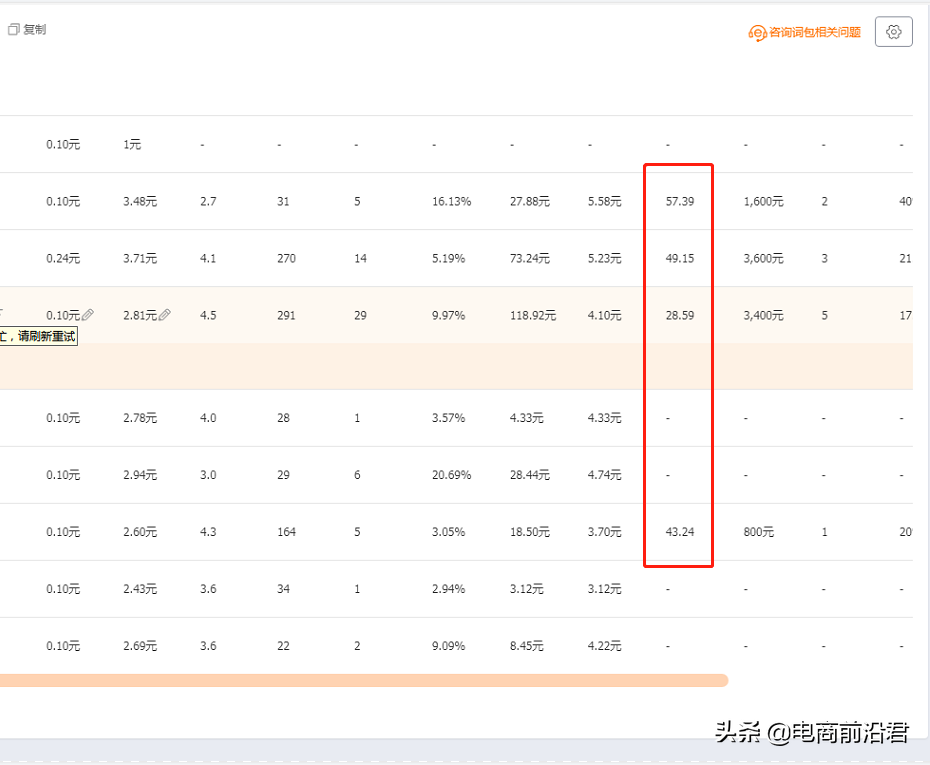
Task: Click the 27.88元 cost cell
Action: click(530, 202)
